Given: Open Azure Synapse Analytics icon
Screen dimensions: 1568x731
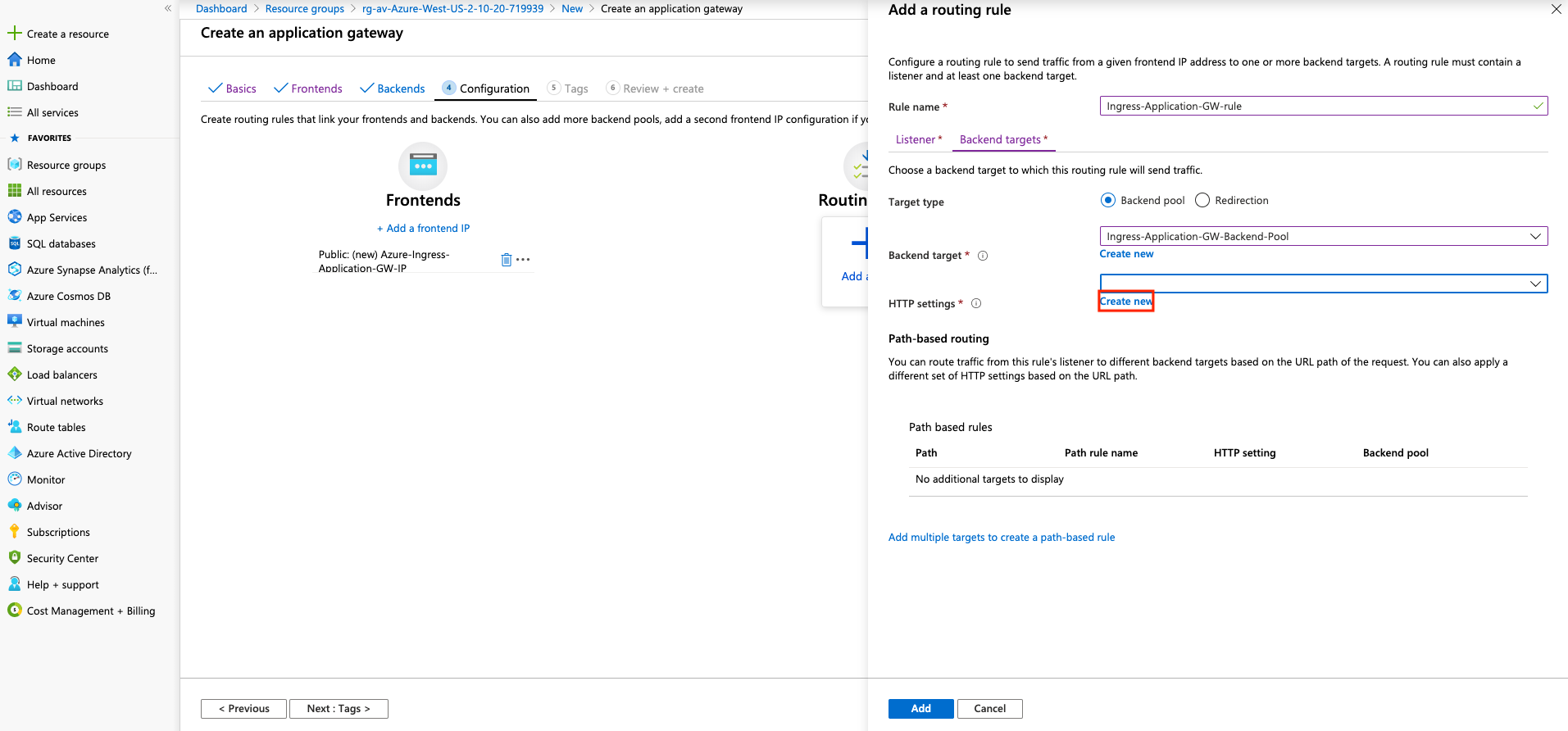Looking at the screenshot, I should [14, 270].
